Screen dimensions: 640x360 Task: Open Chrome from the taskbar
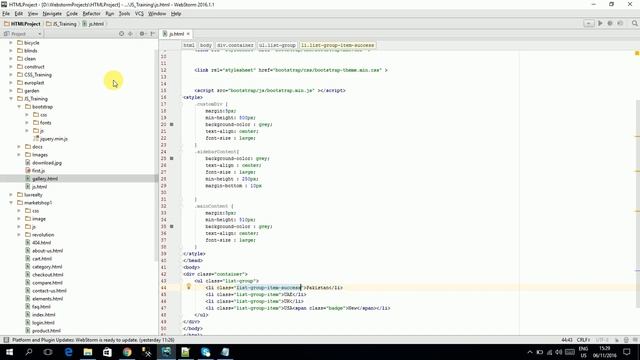coord(127,352)
